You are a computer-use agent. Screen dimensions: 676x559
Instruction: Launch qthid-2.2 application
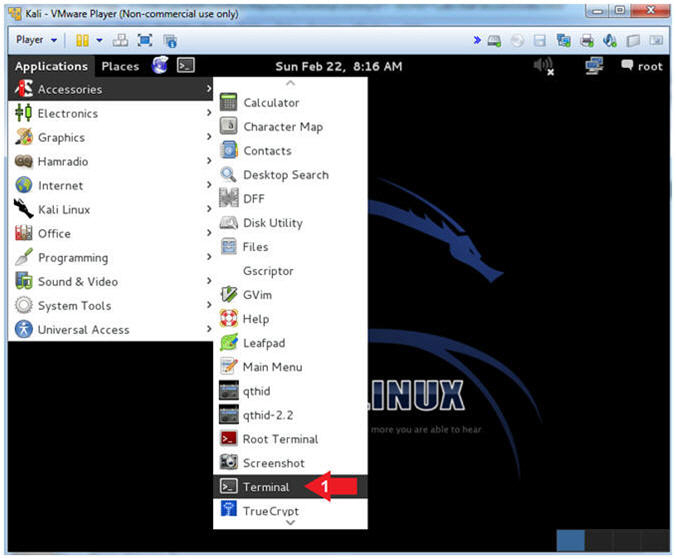(x=290, y=415)
